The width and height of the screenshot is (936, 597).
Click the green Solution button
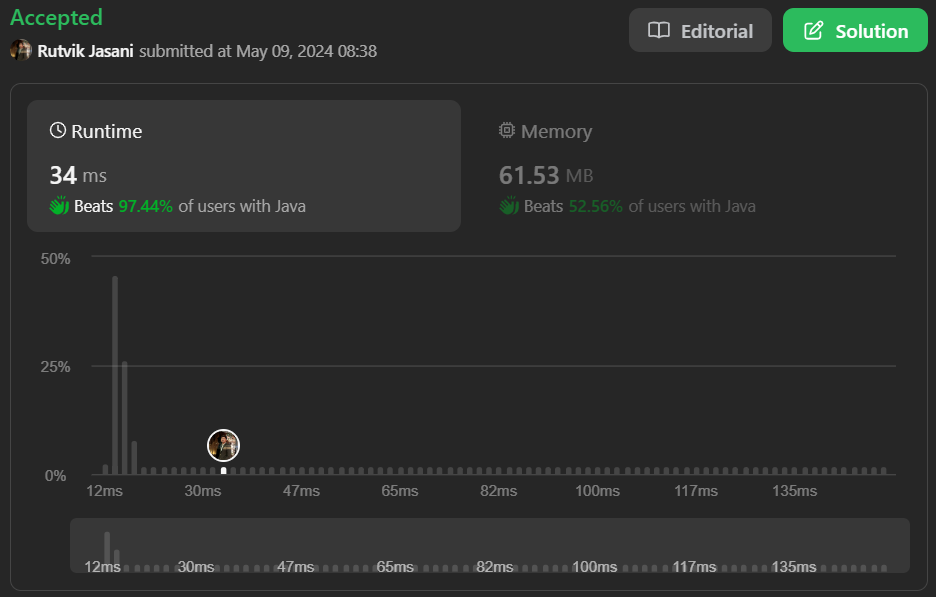pos(855,30)
